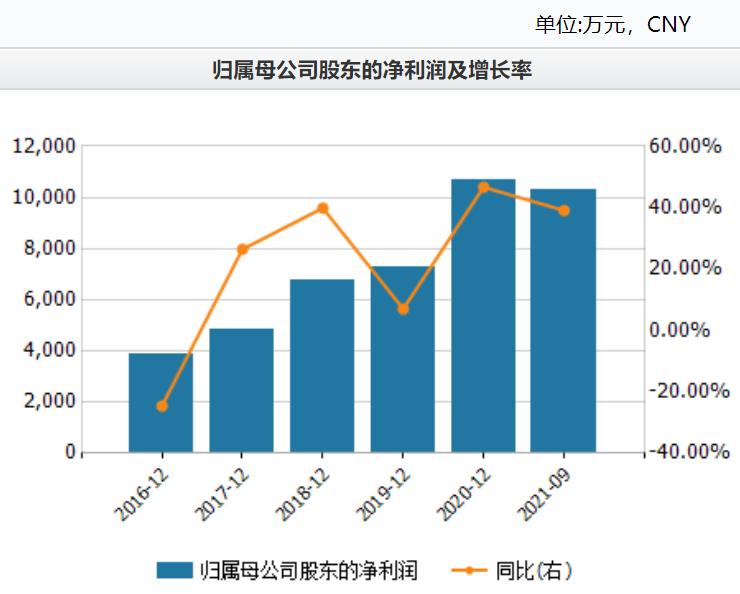Click the 12,000 left axis value
This screenshot has height=594, width=740.
[x=44, y=146]
